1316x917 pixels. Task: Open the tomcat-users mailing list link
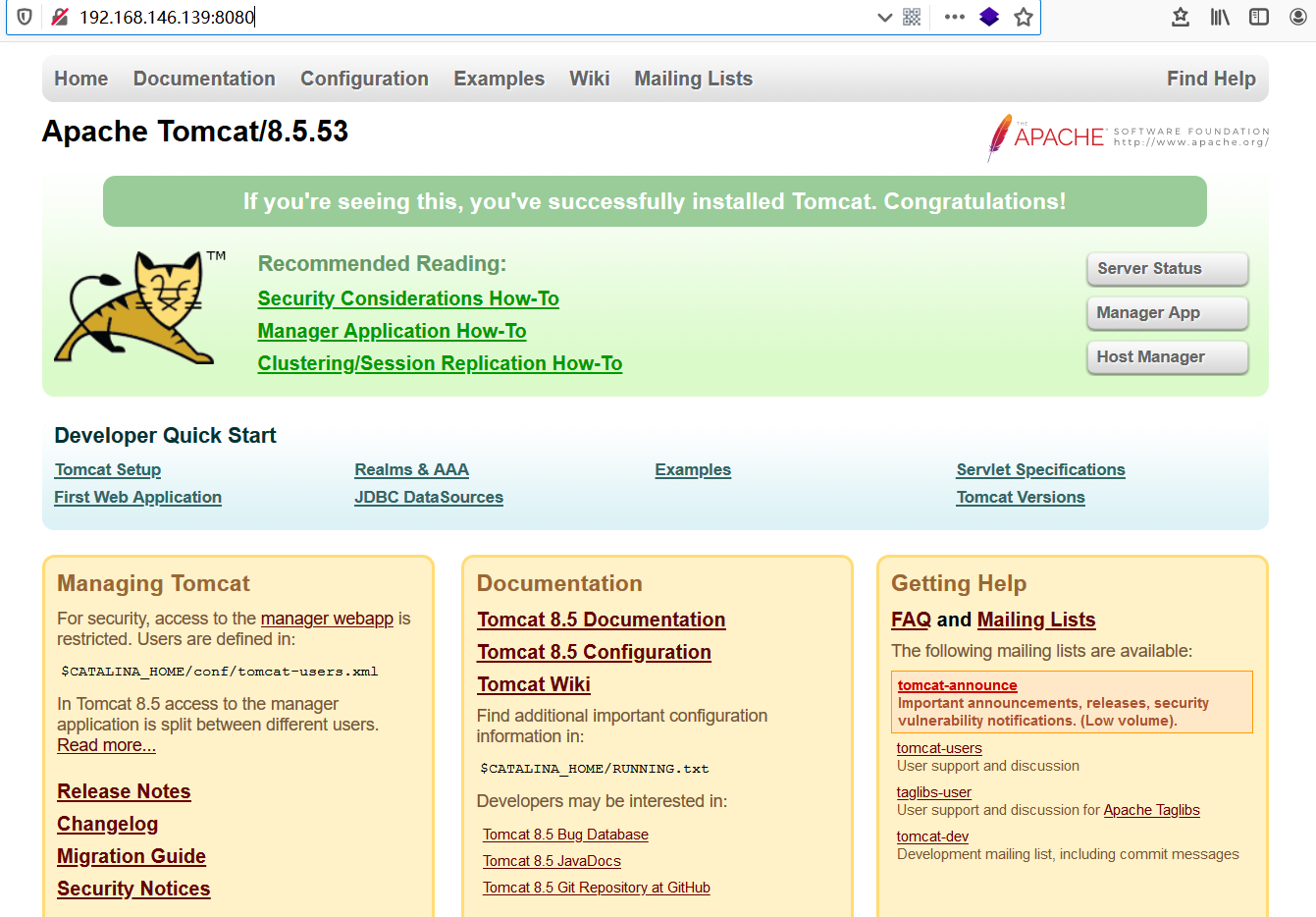click(939, 748)
